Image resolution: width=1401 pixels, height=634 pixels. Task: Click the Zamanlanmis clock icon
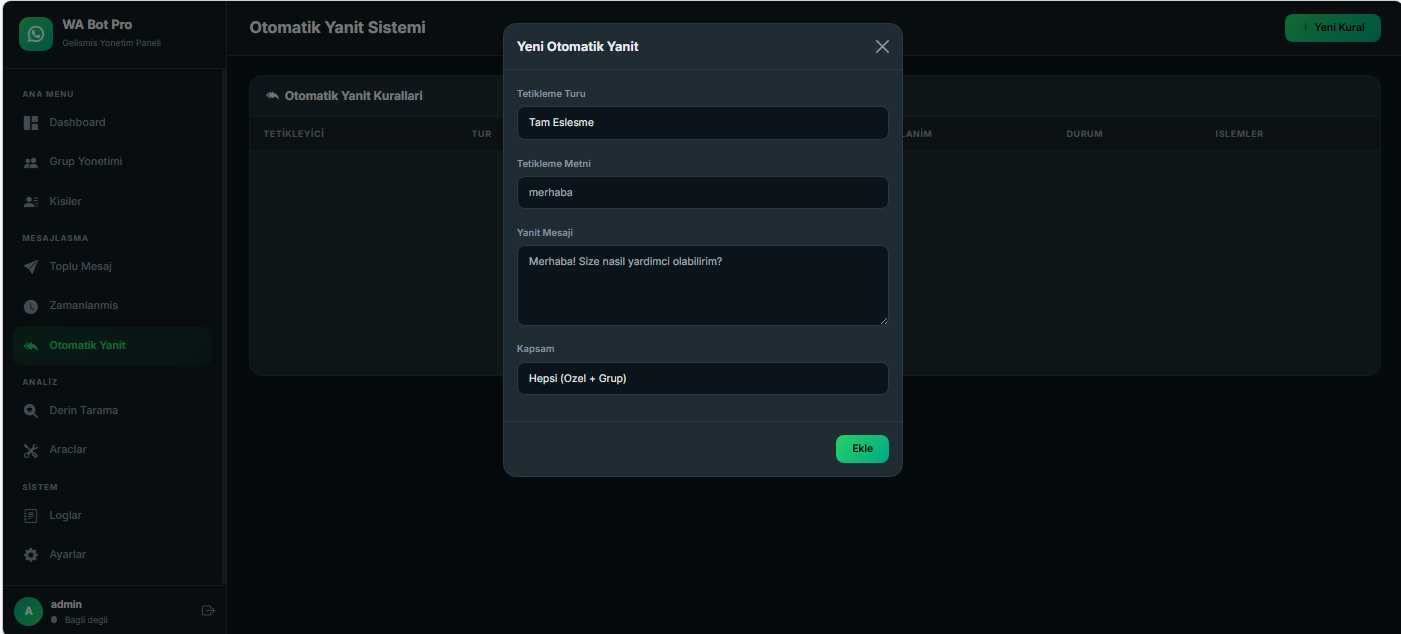click(x=31, y=306)
